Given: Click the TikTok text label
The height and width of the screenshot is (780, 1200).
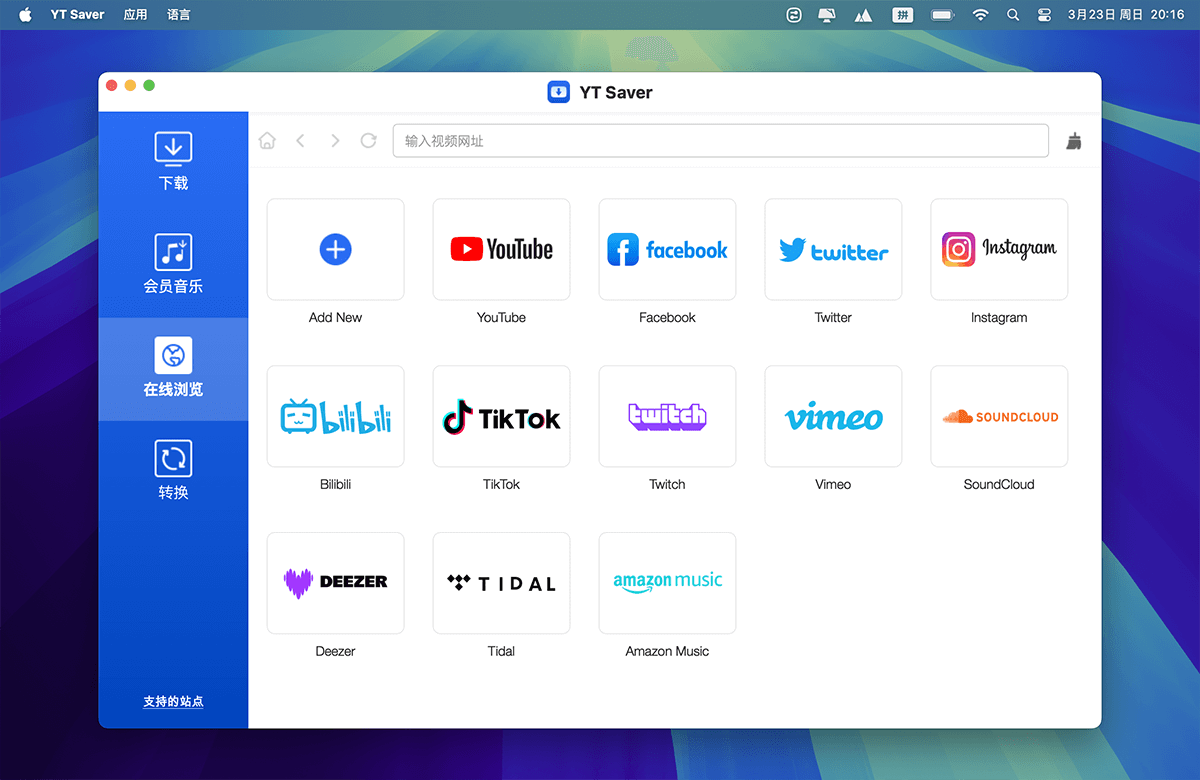Looking at the screenshot, I should click(x=501, y=484).
